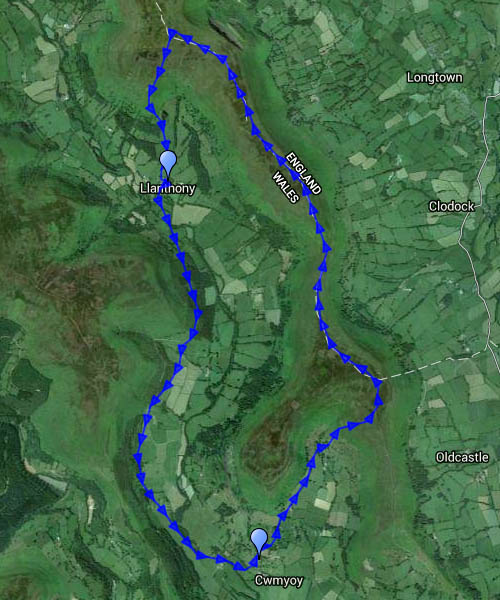The width and height of the screenshot is (500, 600).
Task: Click the dashed border line above route's north tip
Action: [x=162, y=15]
